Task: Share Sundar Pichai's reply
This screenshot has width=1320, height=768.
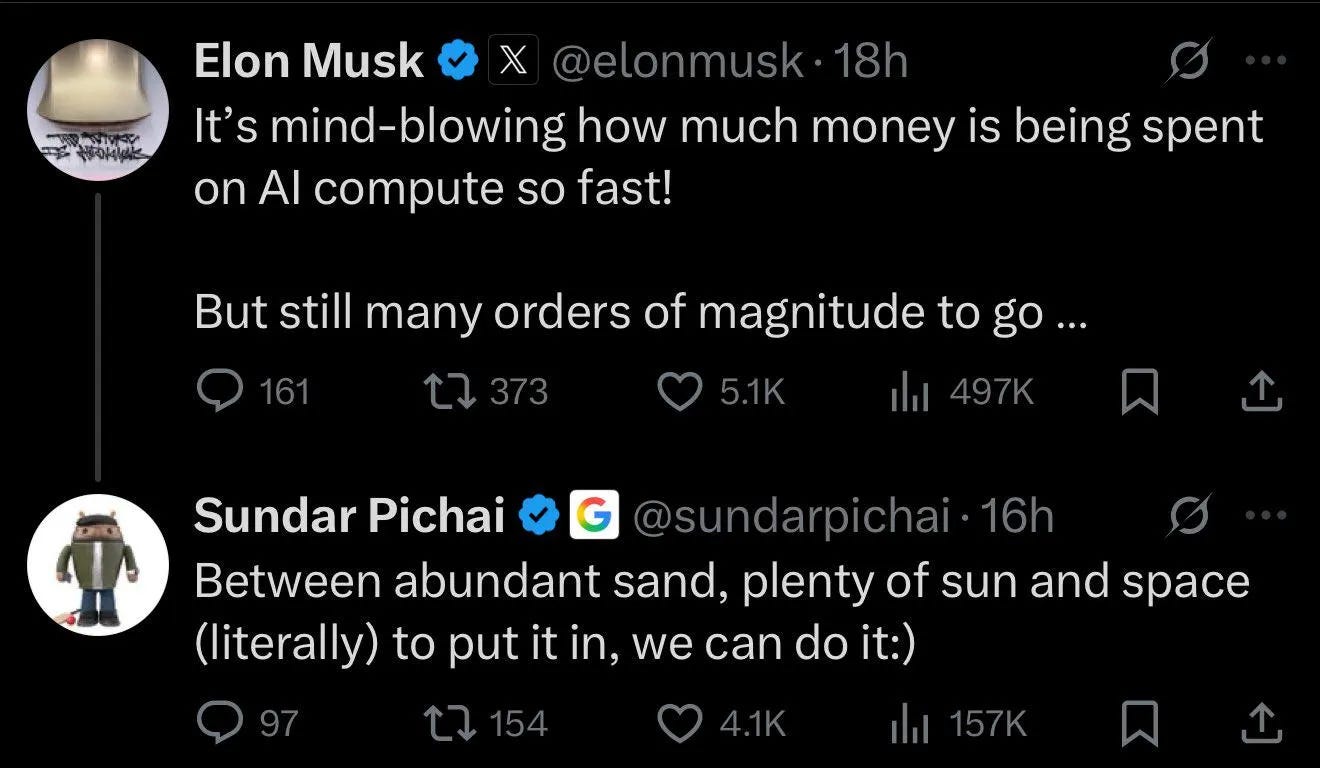Action: point(1262,721)
